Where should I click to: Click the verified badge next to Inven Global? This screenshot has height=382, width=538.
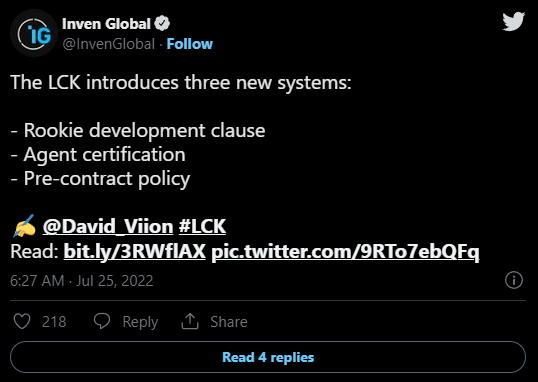[162, 24]
